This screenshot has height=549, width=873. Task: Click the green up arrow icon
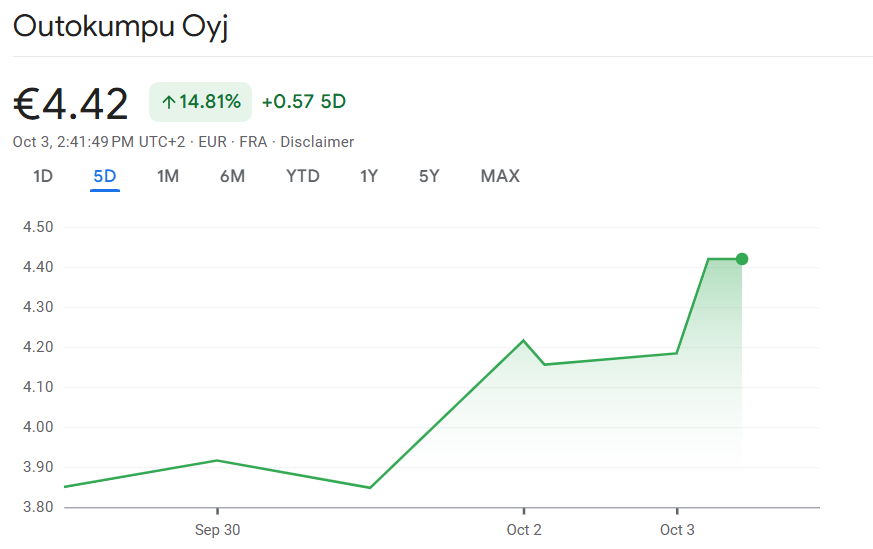(x=168, y=102)
